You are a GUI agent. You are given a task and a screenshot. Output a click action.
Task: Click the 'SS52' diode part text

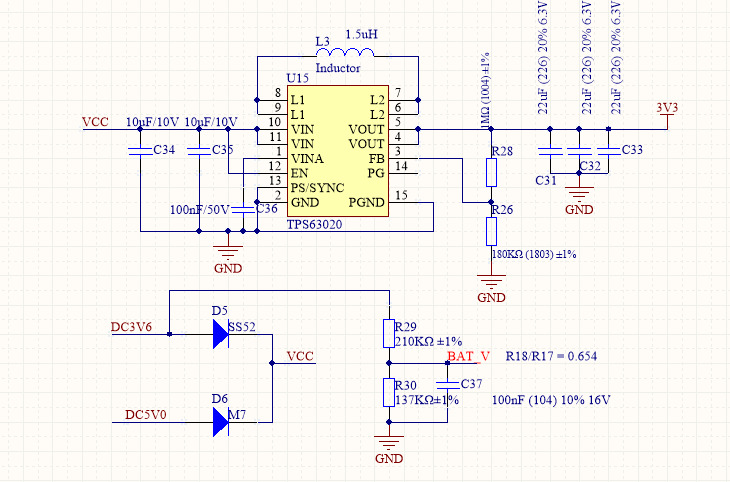(242, 327)
